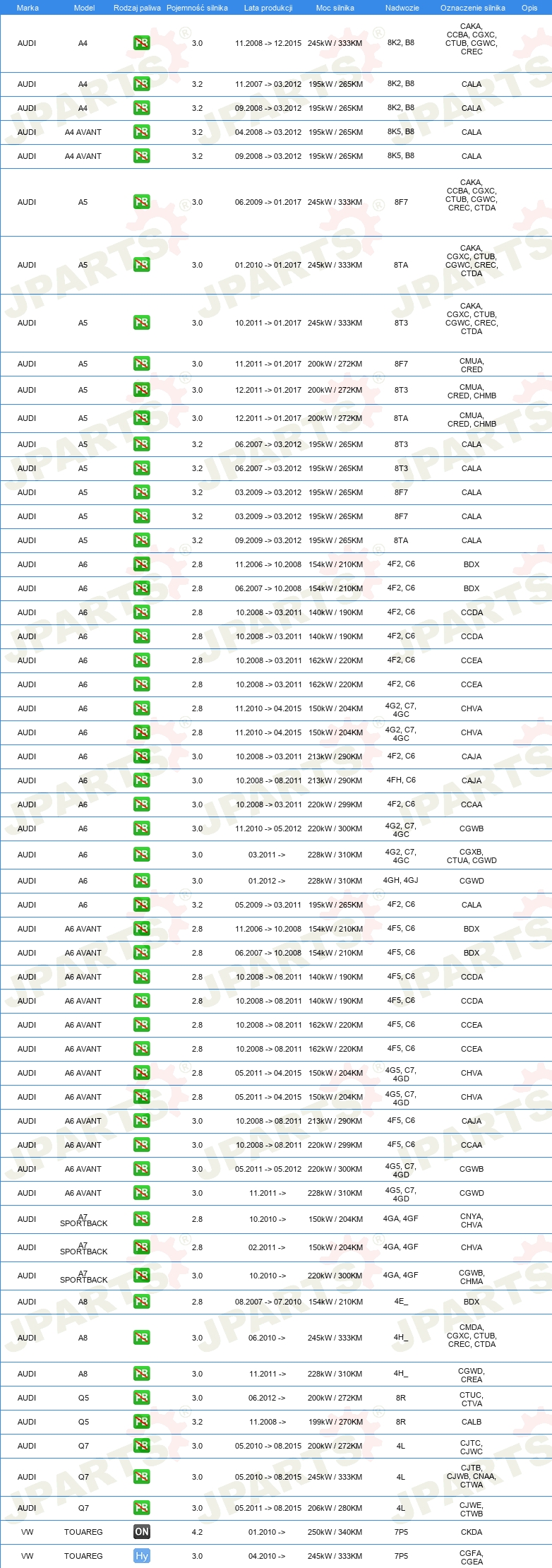
Task: Click petrol icon in A7 Sportback 02.2011 row
Action: pos(142,1247)
